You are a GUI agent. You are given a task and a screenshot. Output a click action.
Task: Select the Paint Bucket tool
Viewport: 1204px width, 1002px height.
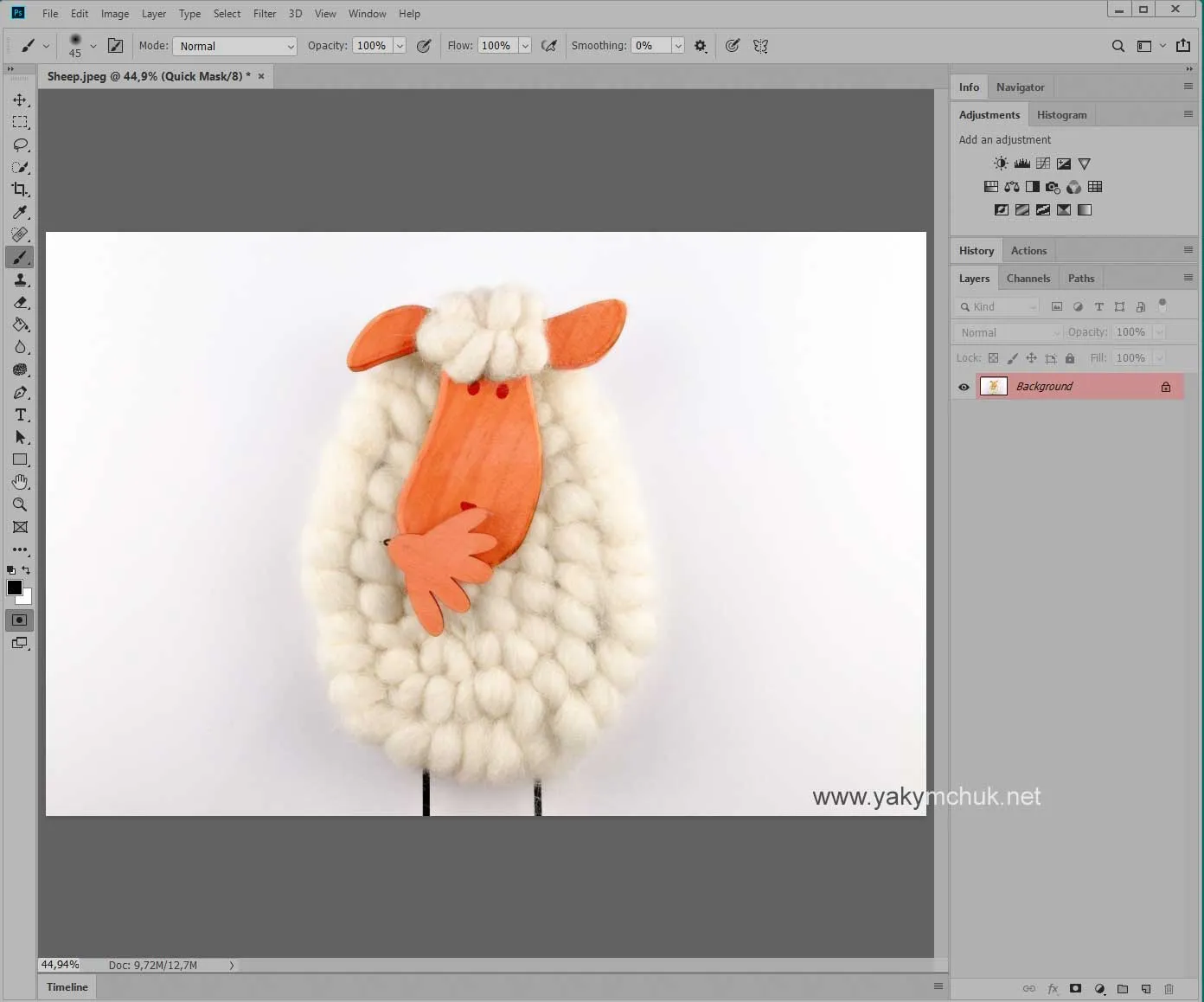pos(20,324)
